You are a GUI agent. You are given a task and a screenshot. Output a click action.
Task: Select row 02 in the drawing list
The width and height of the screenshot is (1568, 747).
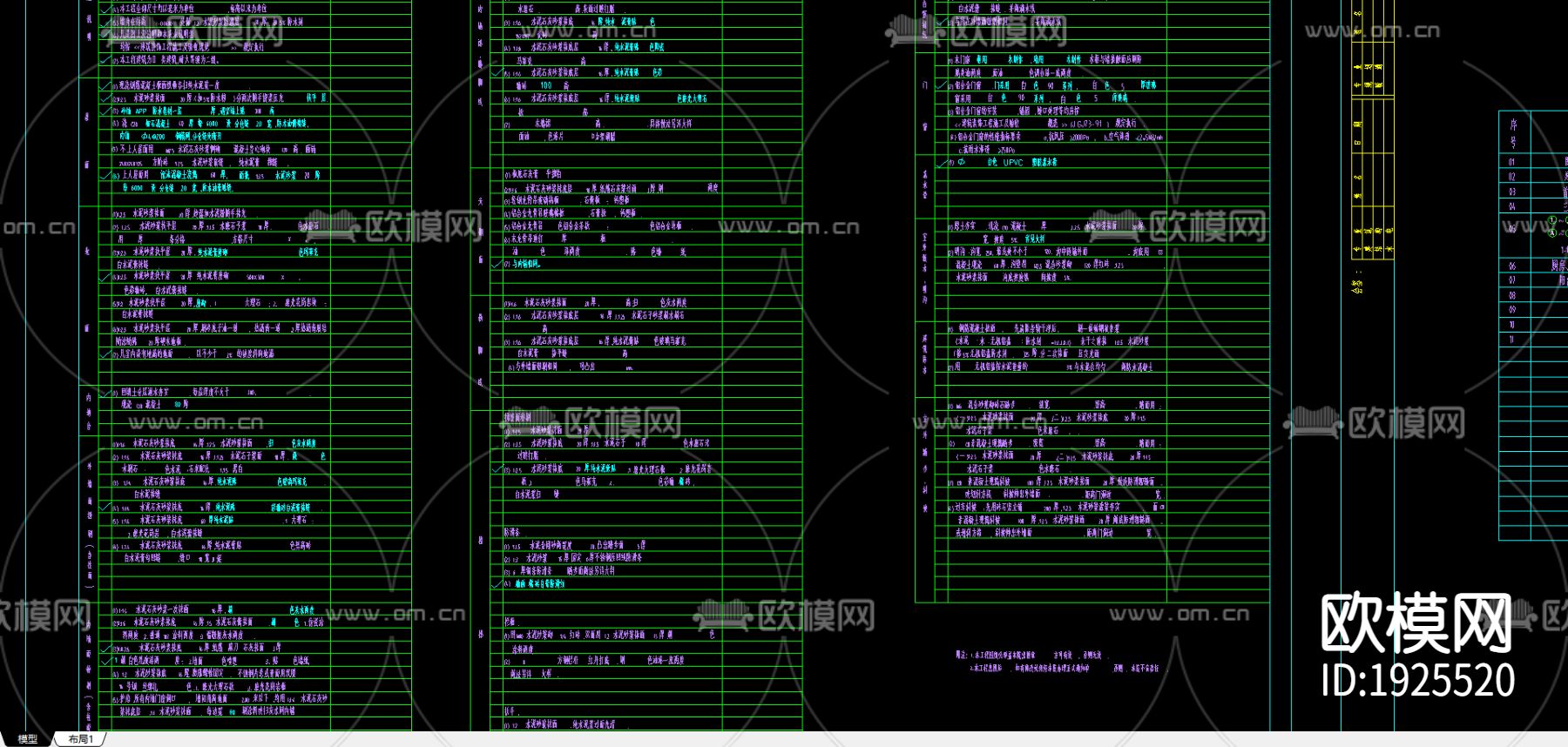(x=1512, y=177)
